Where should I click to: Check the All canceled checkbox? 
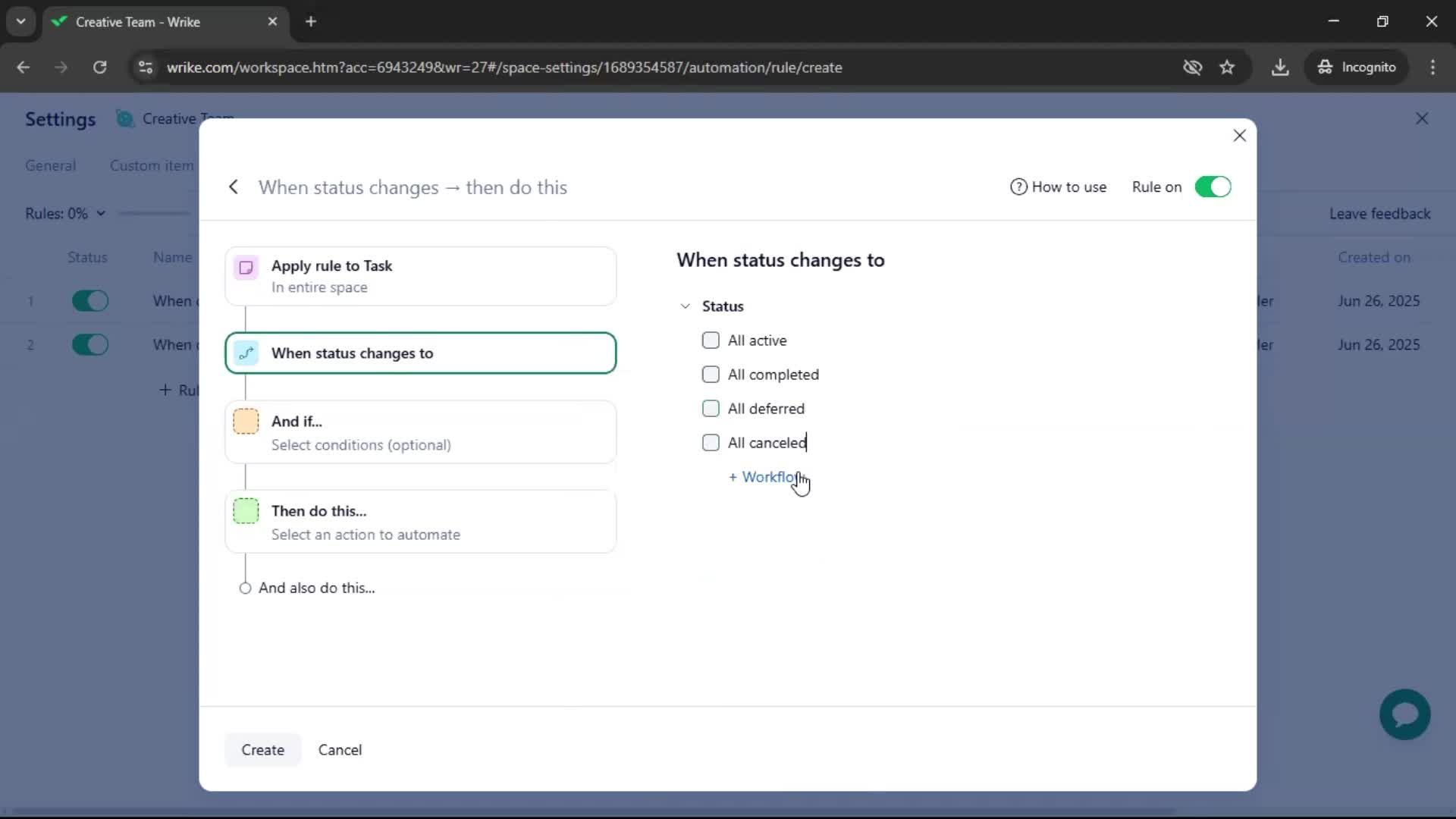[x=711, y=443]
